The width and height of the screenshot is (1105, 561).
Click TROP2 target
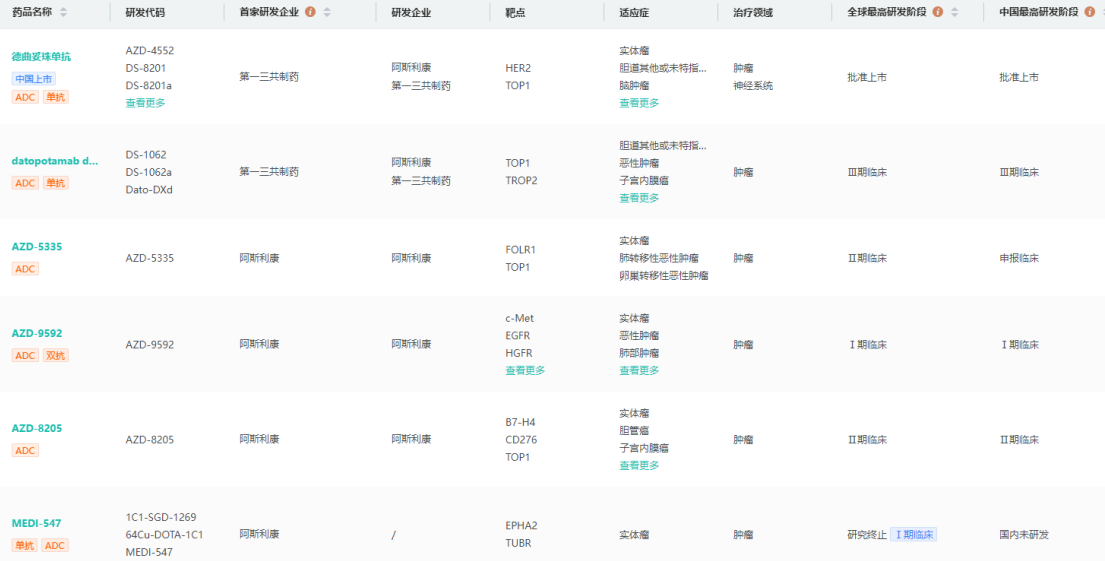point(521,180)
